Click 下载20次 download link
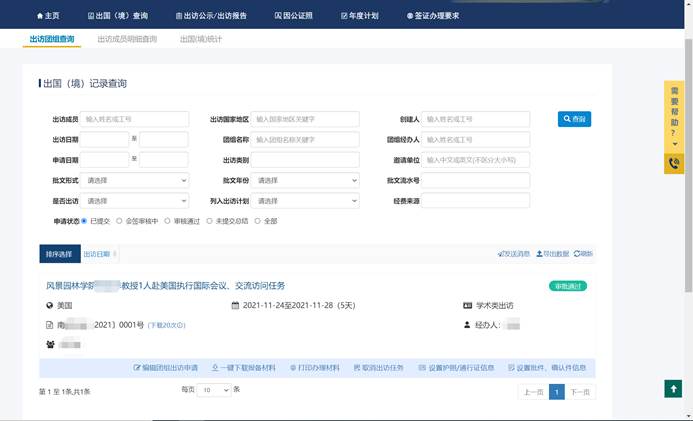The width and height of the screenshot is (693, 421). (x=167, y=325)
